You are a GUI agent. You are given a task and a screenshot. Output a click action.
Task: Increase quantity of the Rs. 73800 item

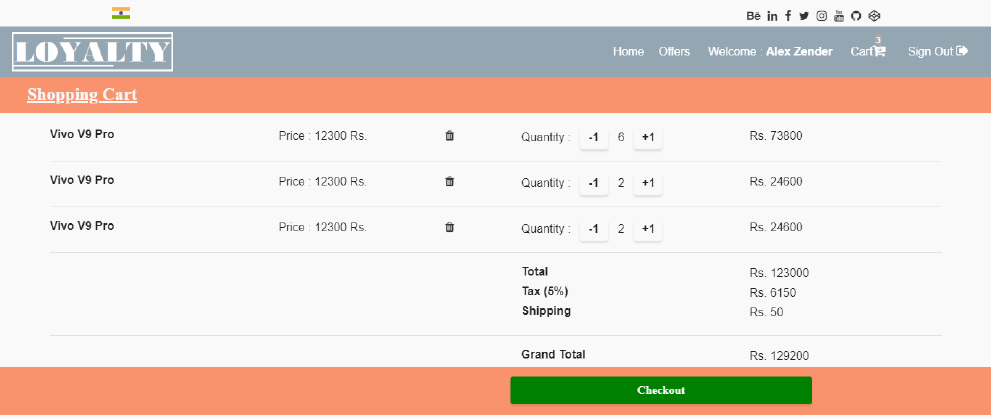(x=648, y=137)
